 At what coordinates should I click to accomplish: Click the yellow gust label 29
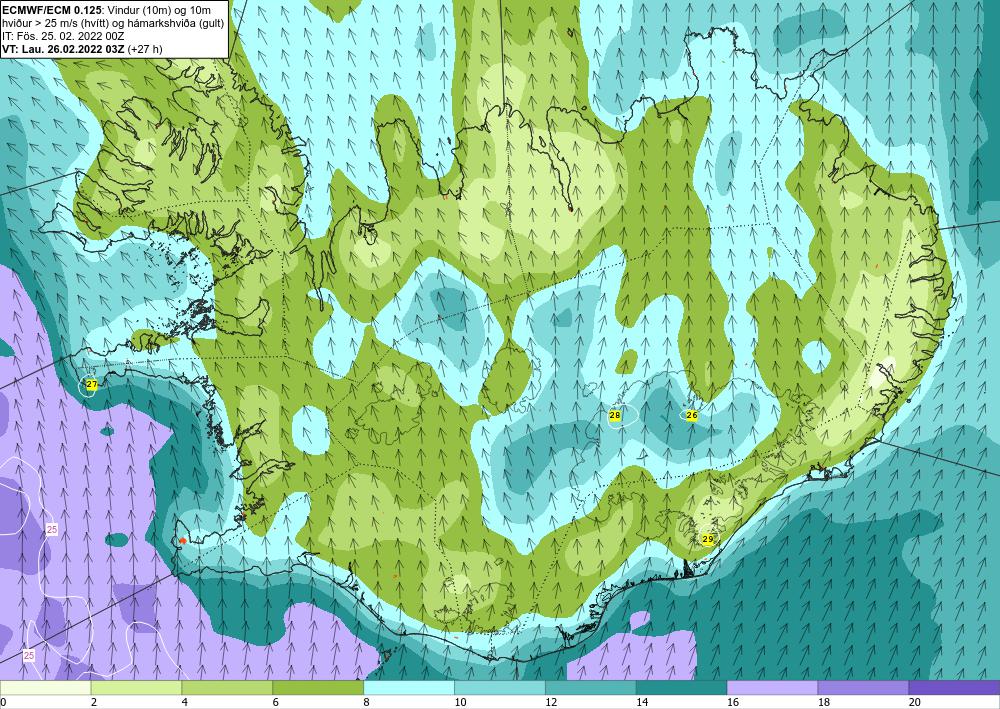pyautogui.click(x=708, y=539)
